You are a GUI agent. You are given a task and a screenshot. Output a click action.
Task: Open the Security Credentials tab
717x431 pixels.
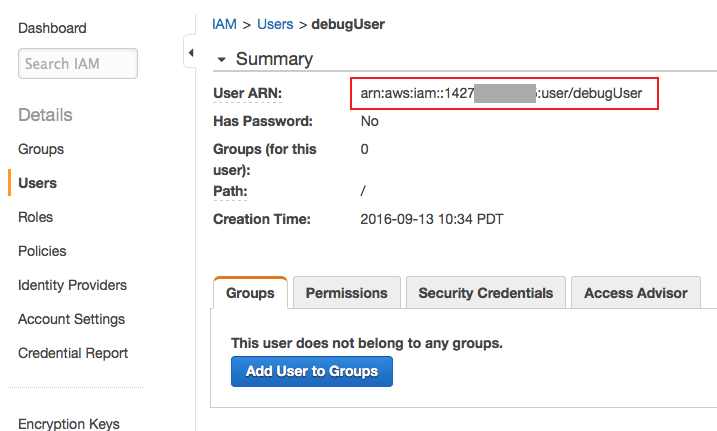point(485,293)
